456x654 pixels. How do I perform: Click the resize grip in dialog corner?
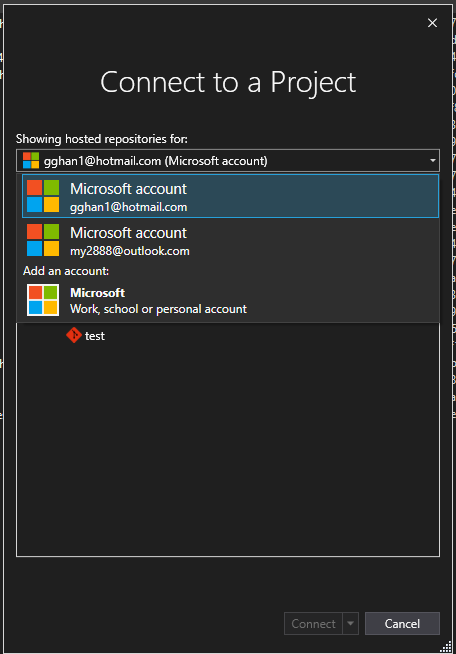[446, 646]
